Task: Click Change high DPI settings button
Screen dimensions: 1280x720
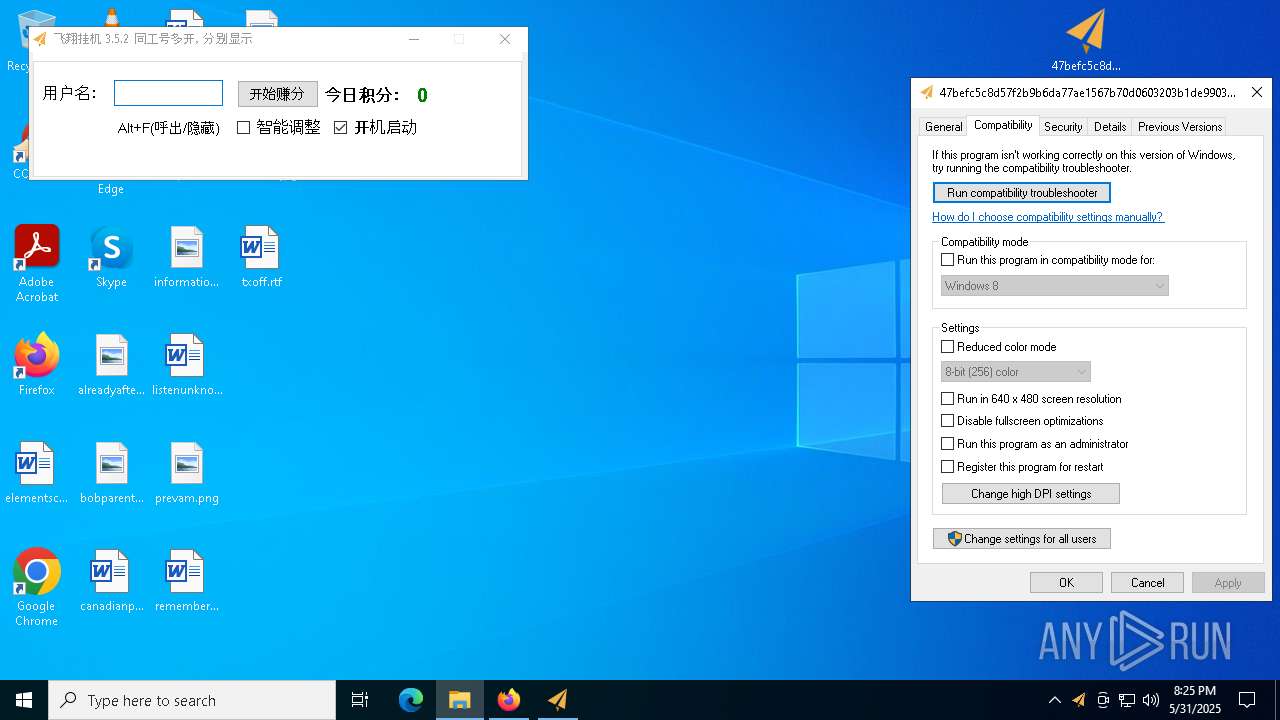Action: coord(1031,494)
